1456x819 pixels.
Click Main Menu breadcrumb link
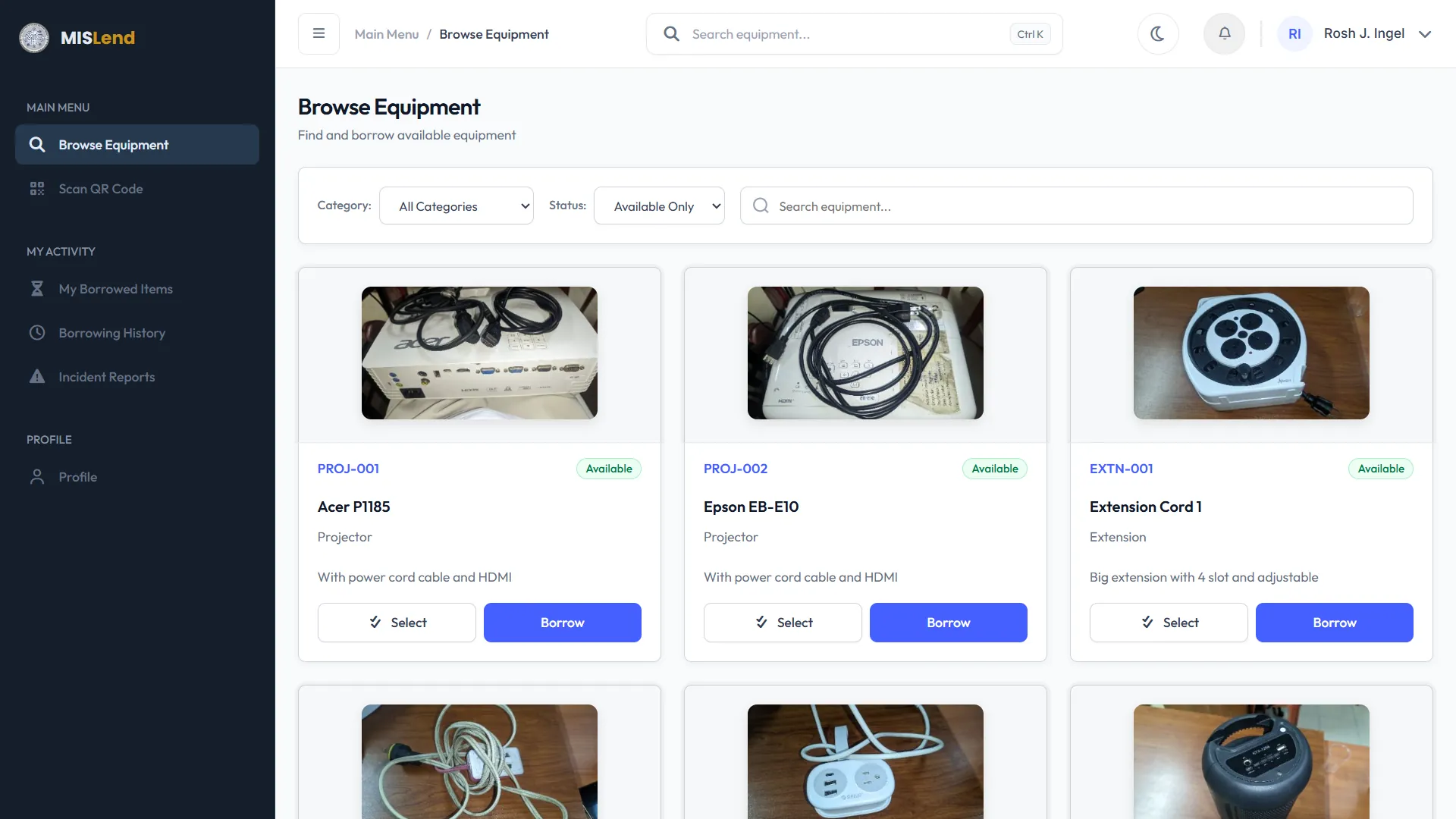(387, 34)
